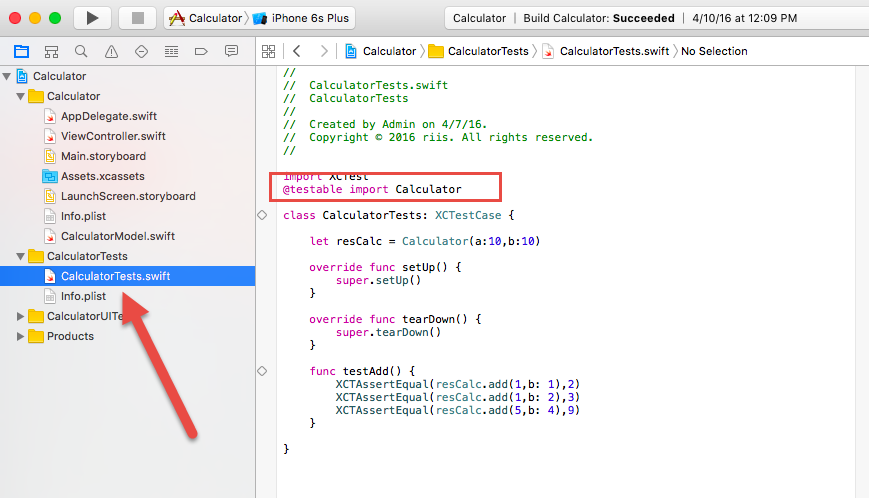Click '@testable import Calculator' line

[372, 189]
